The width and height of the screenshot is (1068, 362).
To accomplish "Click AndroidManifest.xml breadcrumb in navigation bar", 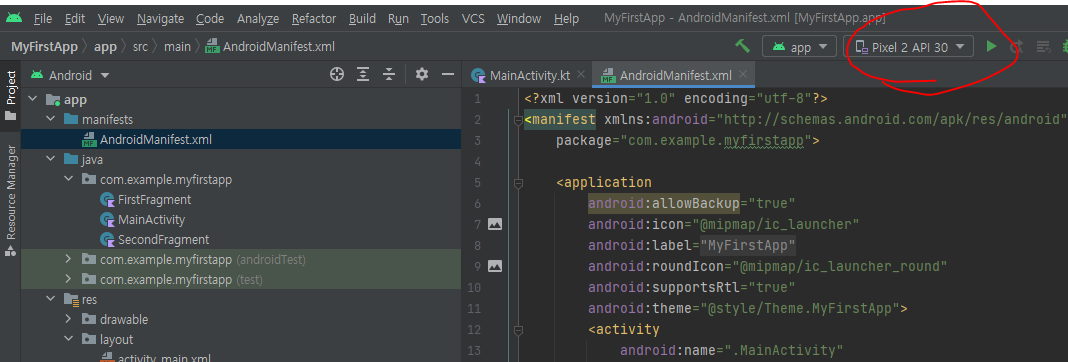I will (x=270, y=47).
